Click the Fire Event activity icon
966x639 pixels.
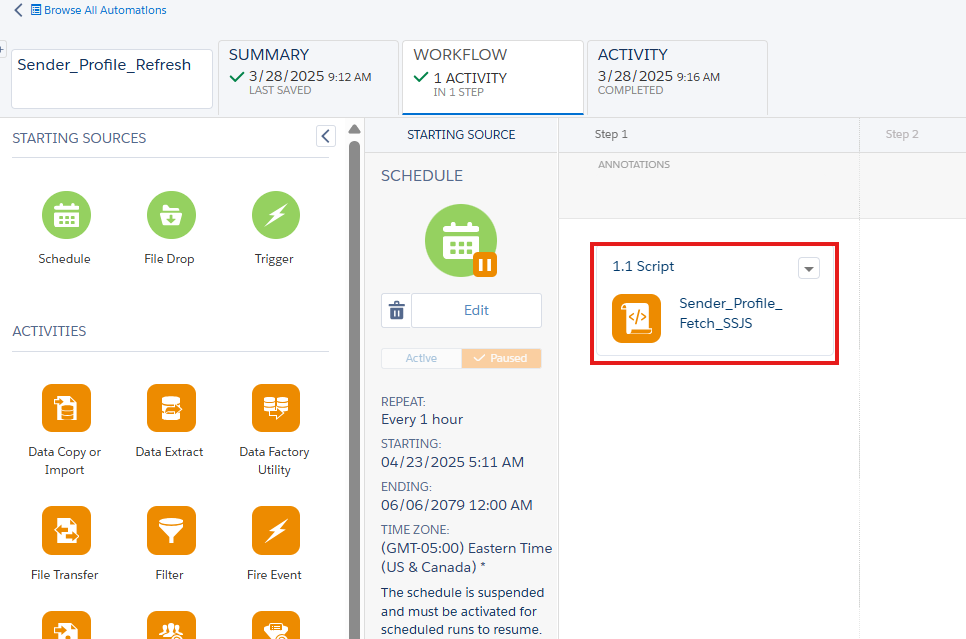(275, 531)
